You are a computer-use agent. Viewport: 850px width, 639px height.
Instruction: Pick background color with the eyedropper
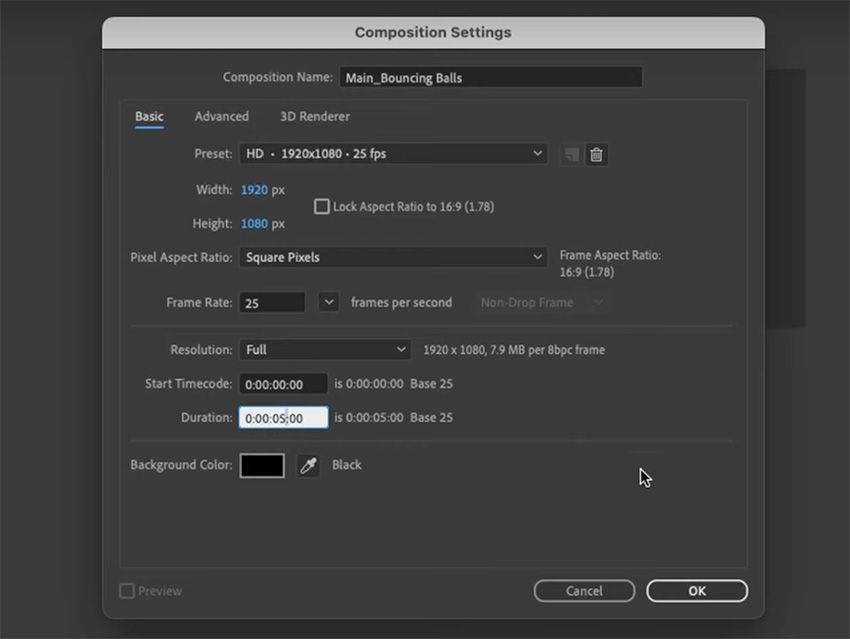(307, 465)
